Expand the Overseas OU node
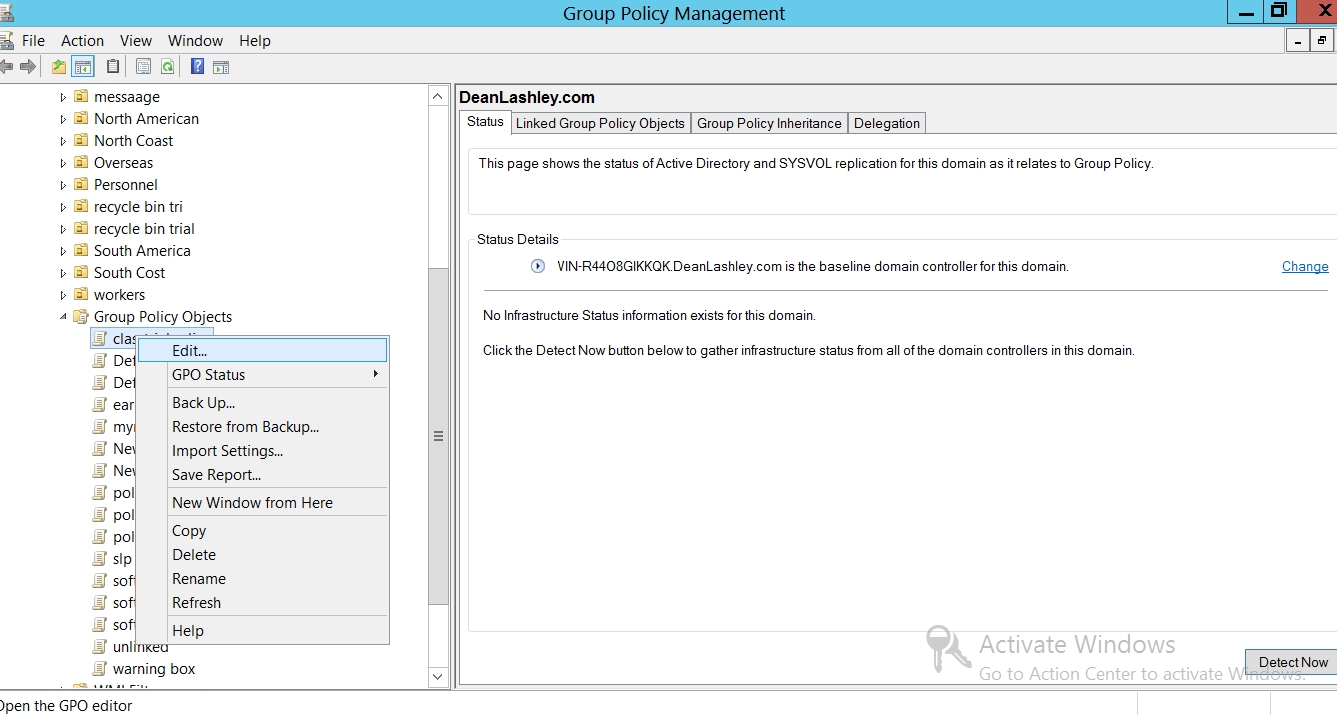The image size is (1337, 715). pos(63,163)
